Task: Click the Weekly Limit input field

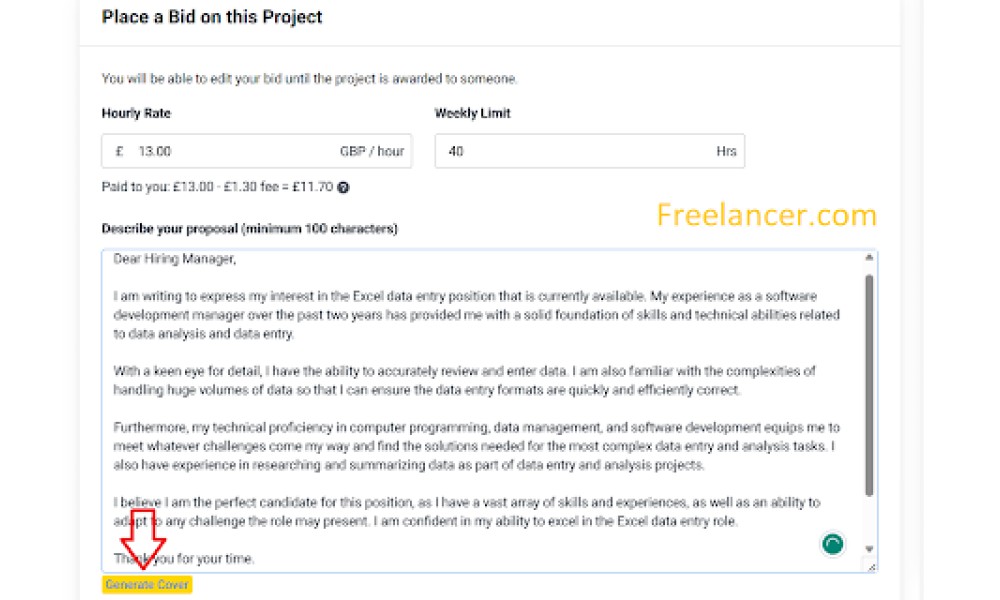Action: coord(589,151)
